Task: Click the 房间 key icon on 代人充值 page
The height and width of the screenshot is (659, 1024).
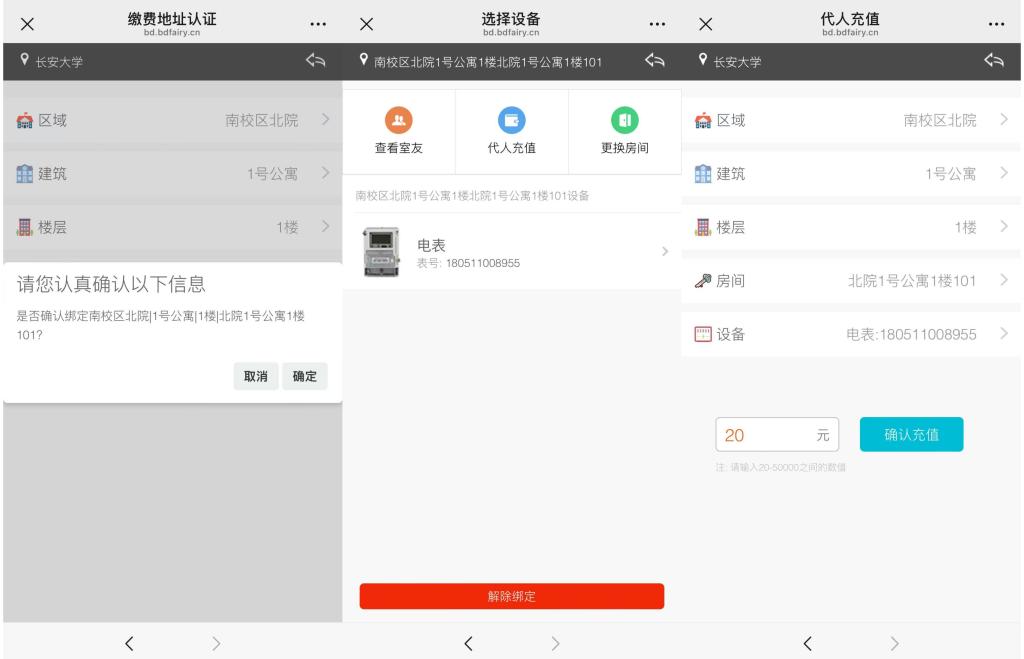Action: [703, 281]
